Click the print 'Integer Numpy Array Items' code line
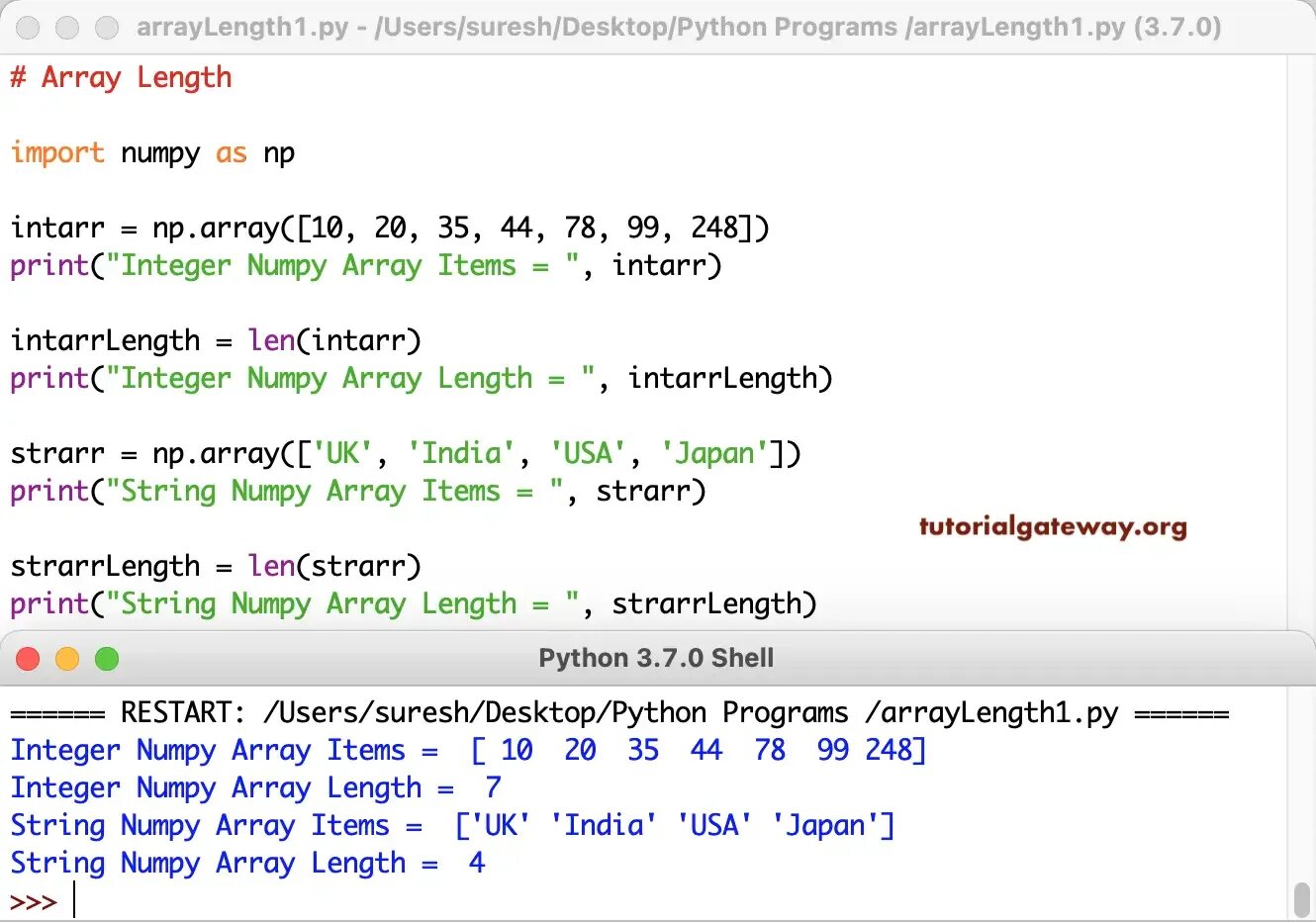 point(366,266)
